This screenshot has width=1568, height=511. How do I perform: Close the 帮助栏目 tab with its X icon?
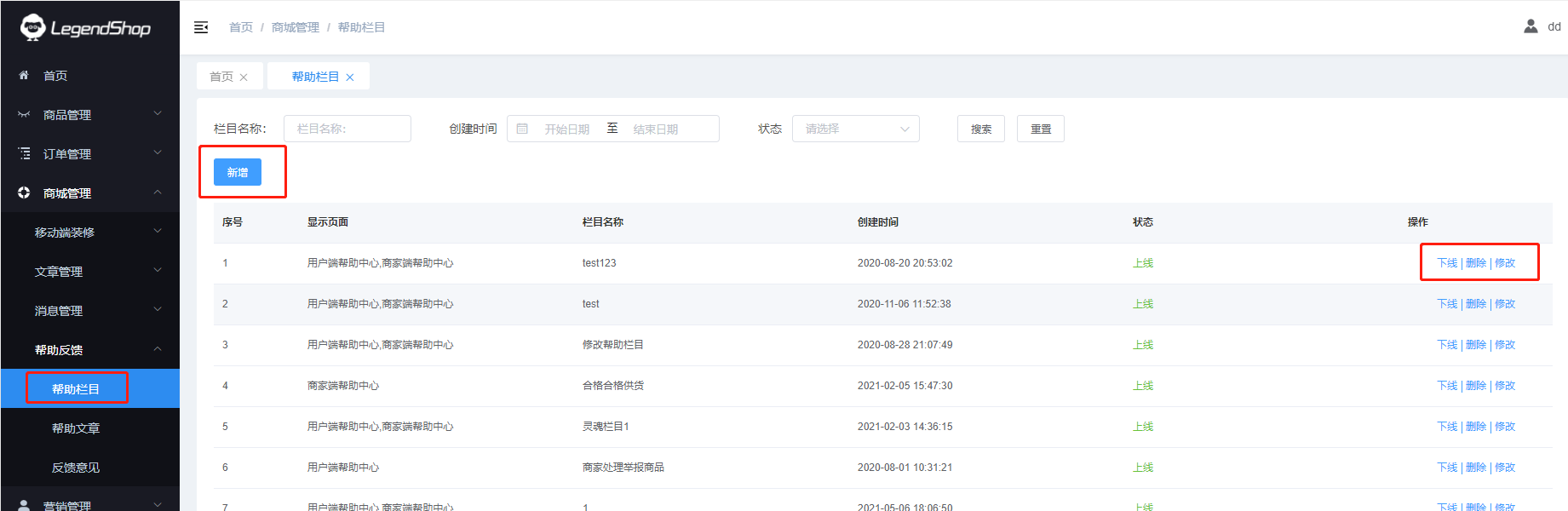(x=350, y=78)
